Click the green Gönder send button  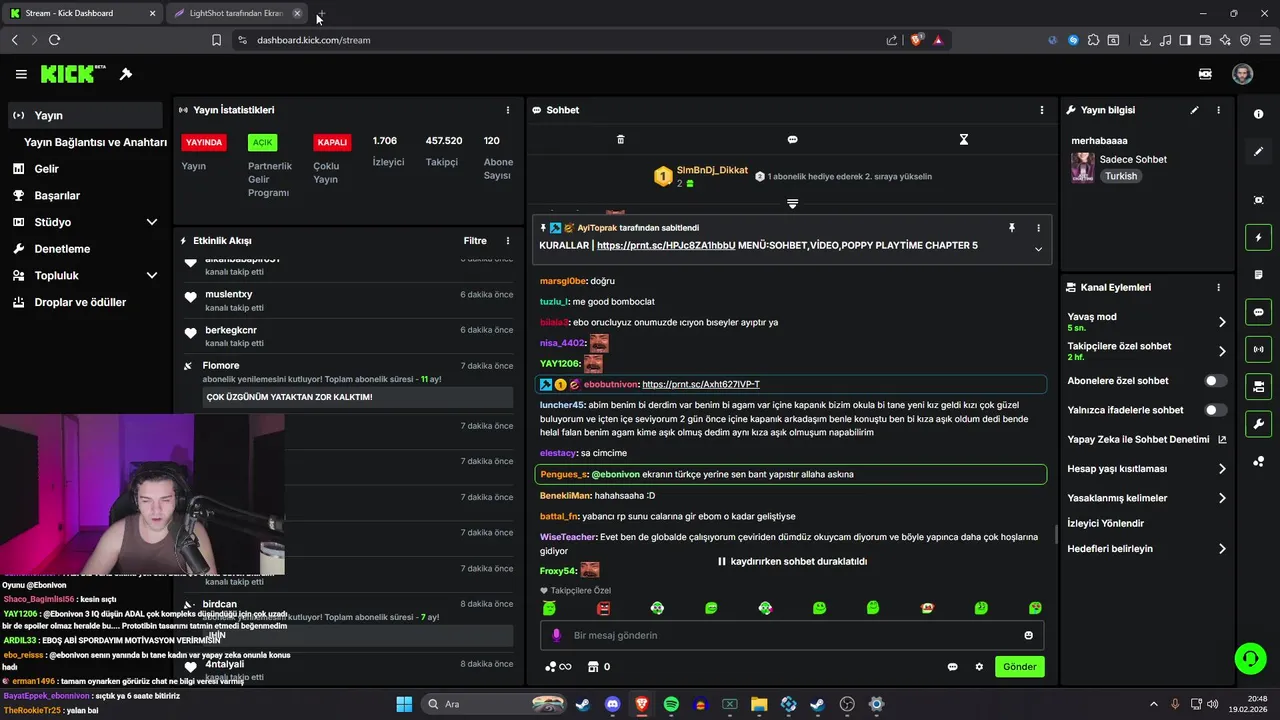(x=1019, y=667)
